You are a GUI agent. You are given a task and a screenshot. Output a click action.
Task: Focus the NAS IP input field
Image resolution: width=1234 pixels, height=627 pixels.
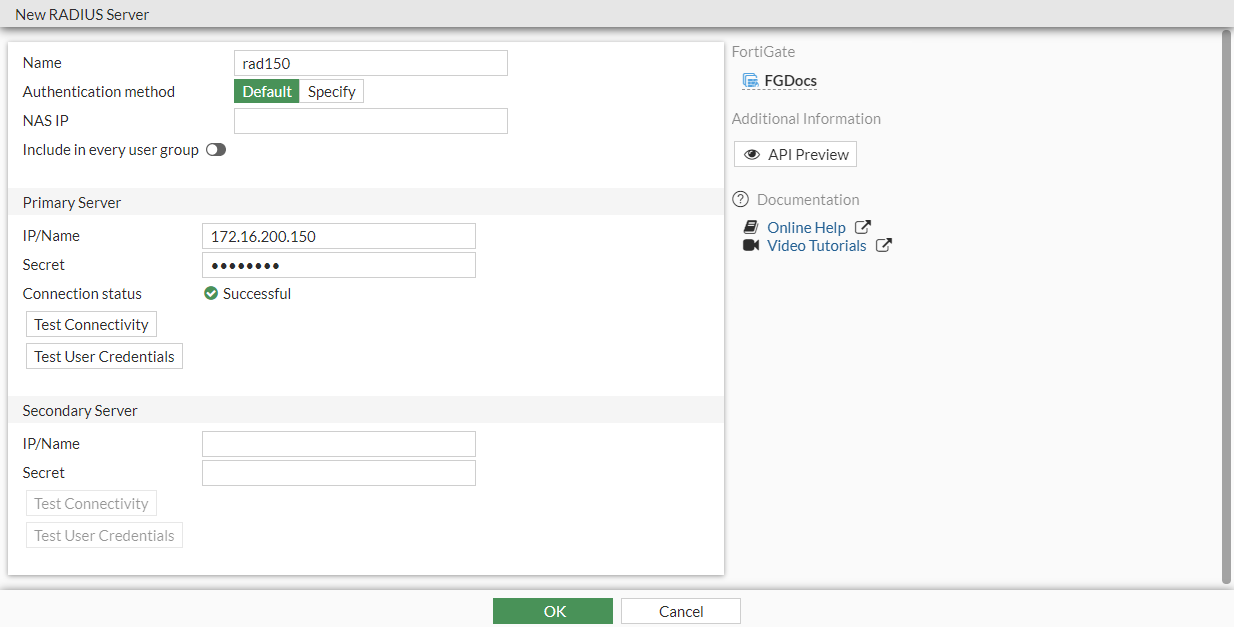(371, 121)
